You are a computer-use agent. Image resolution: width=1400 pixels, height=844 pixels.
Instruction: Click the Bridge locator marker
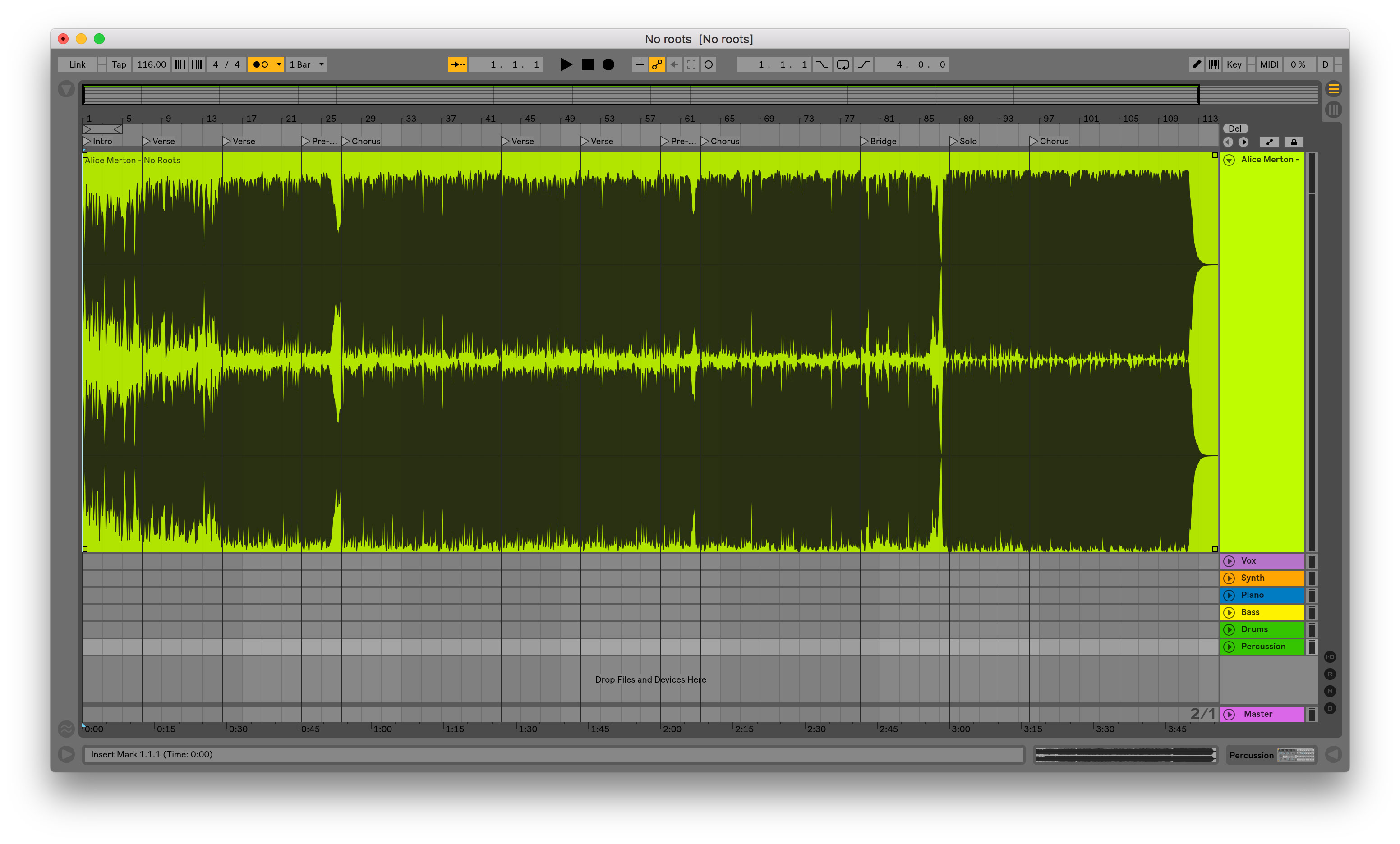pos(865,142)
